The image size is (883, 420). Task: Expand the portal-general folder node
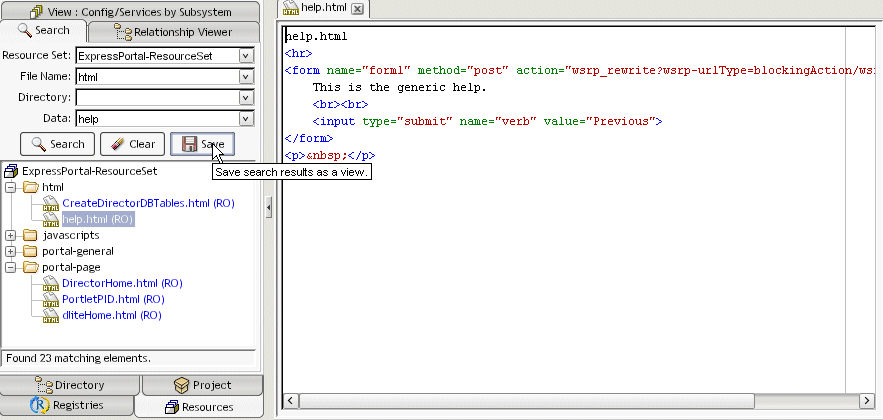[11, 251]
